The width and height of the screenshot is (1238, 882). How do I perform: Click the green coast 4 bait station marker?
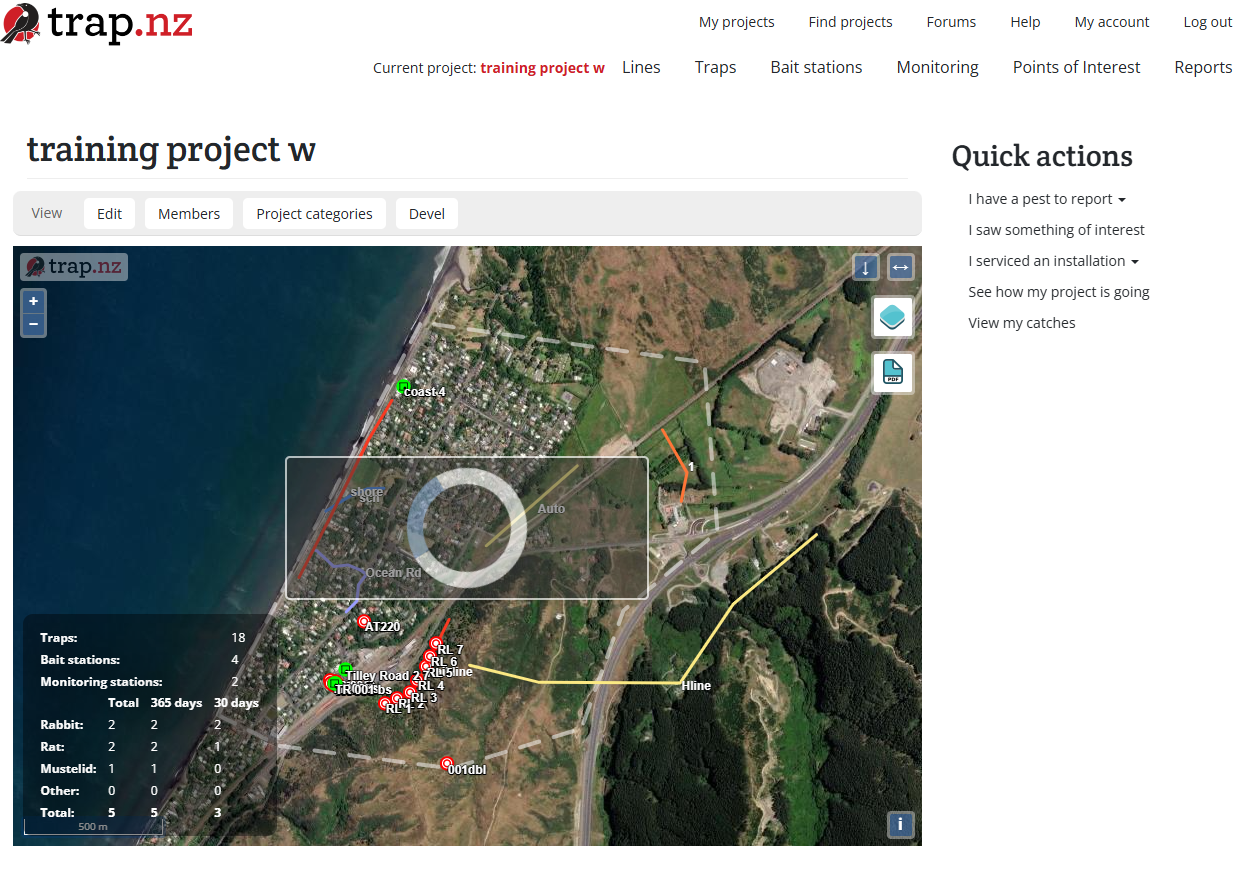(403, 386)
